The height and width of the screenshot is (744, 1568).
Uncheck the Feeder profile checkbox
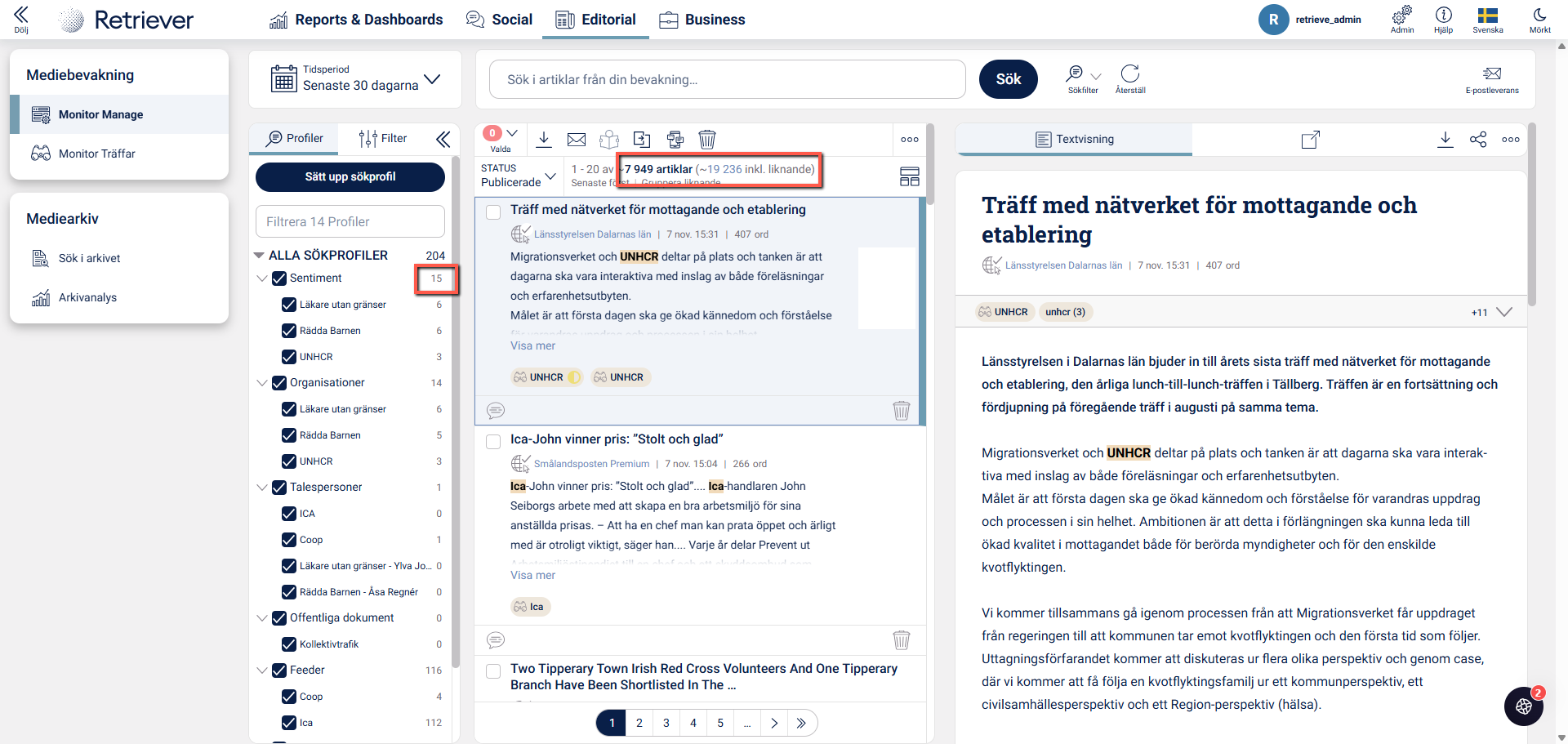point(279,670)
